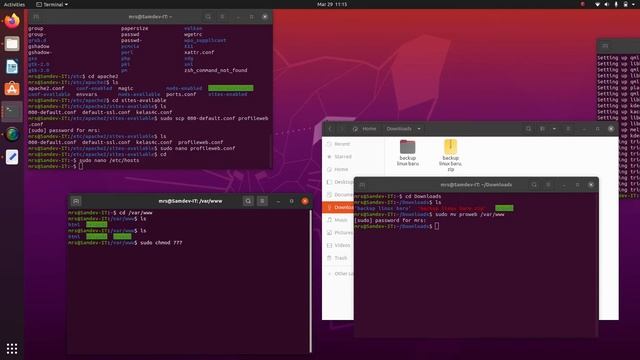Open title dropdown of top-left terminal
This screenshot has height=360, width=640.
[150, 17]
